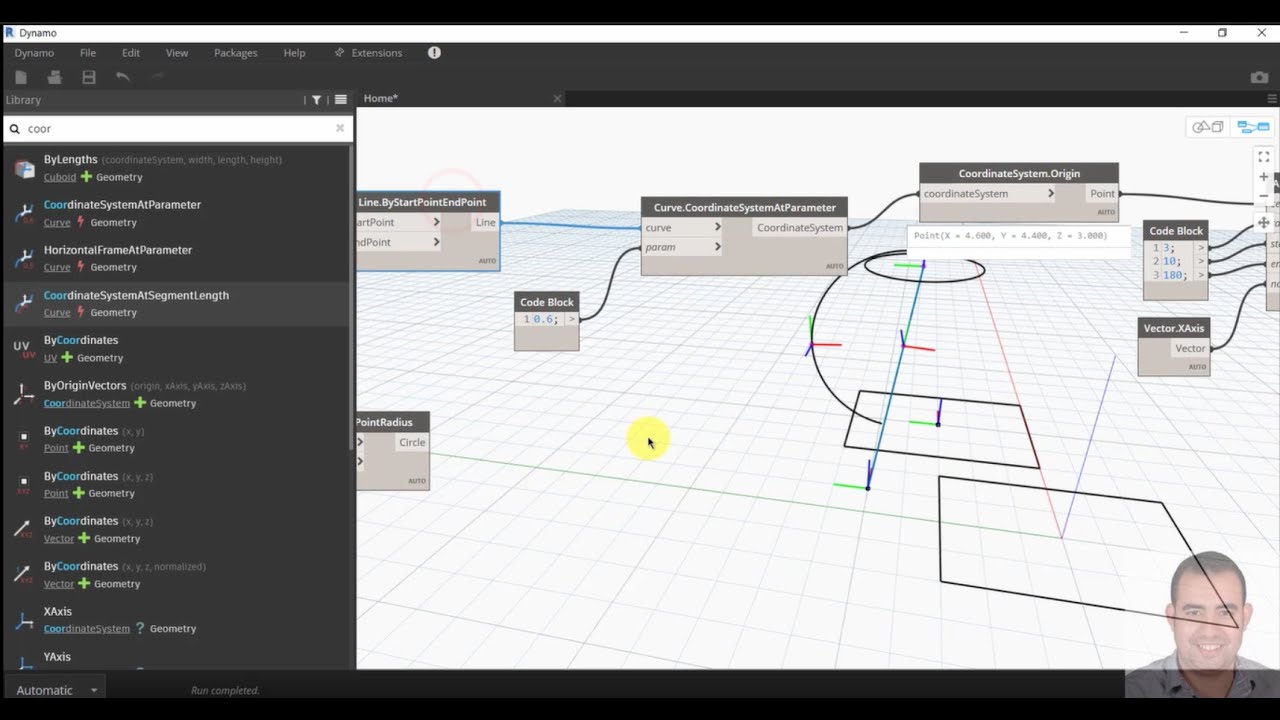1280x720 pixels.
Task: Select the CoordinateSystem.Origin node title
Action: coord(1019,173)
